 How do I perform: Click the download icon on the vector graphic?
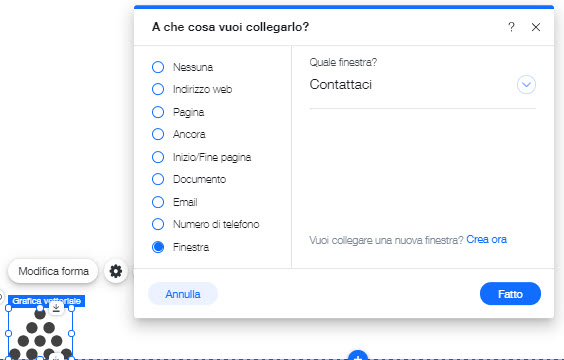[56, 308]
